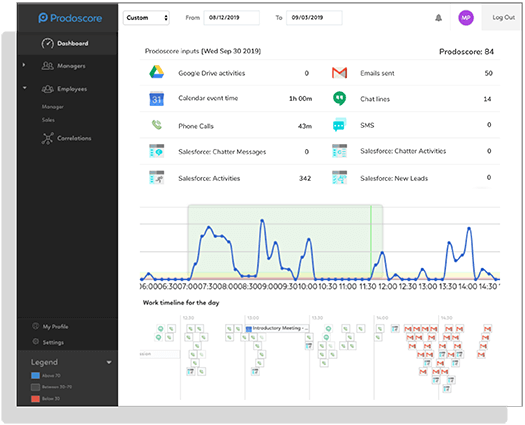The image size is (525, 425).
Task: Click the Salesforce: New Leads label
Action: [x=394, y=179]
